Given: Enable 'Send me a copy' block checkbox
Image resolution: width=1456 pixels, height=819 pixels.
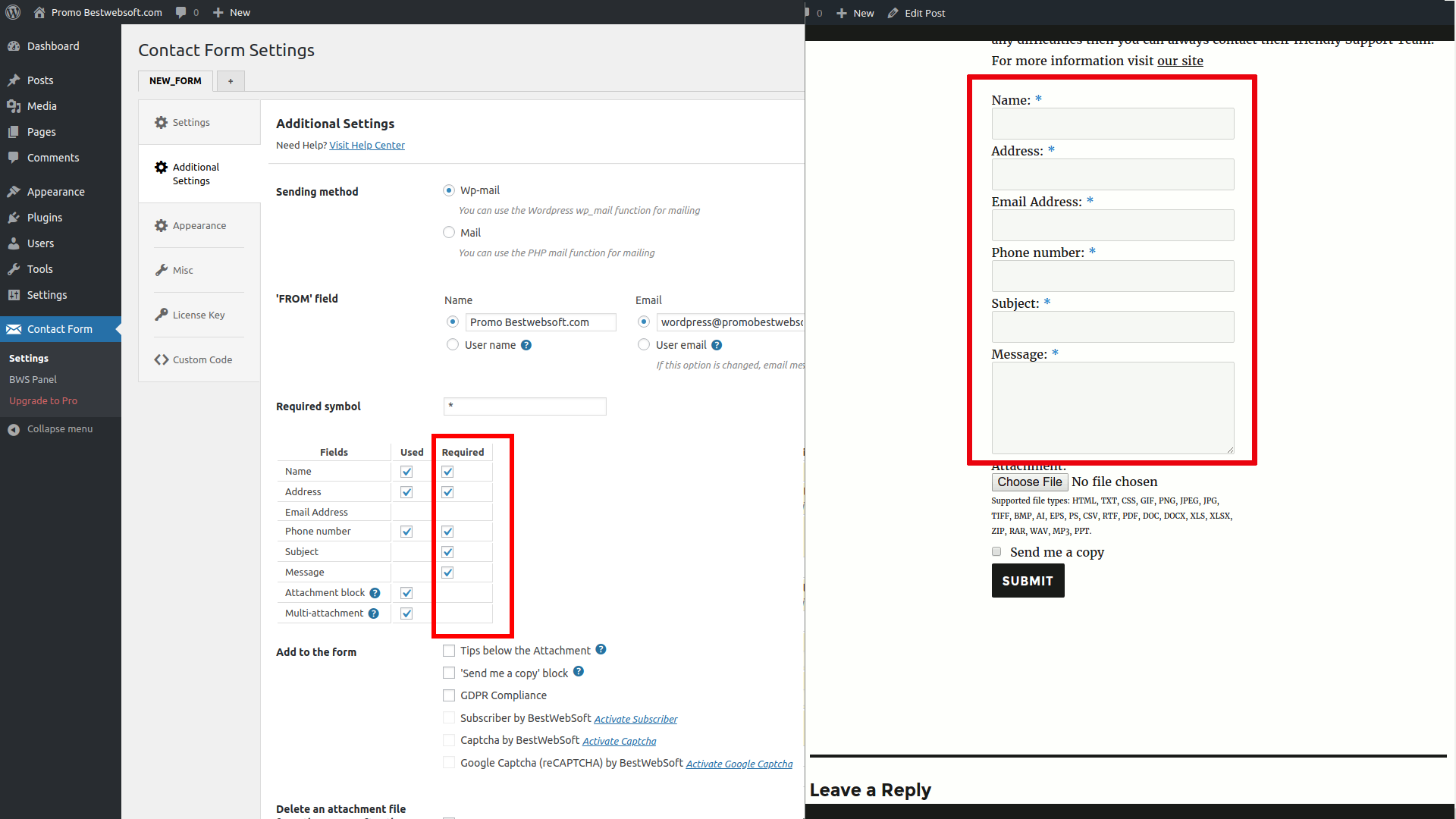Looking at the screenshot, I should [449, 673].
